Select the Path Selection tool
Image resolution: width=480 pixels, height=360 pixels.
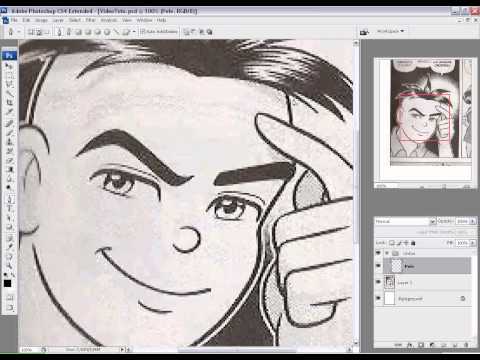click(9, 218)
